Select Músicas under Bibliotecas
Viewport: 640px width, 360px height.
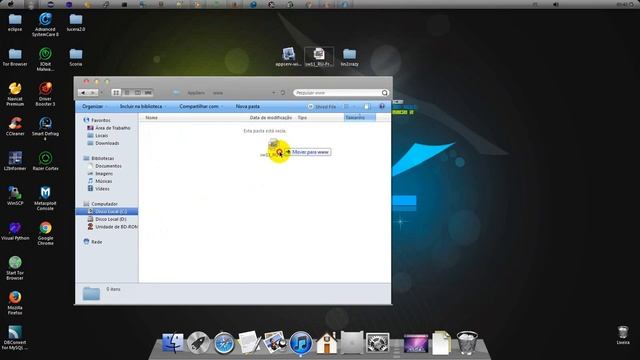point(100,181)
